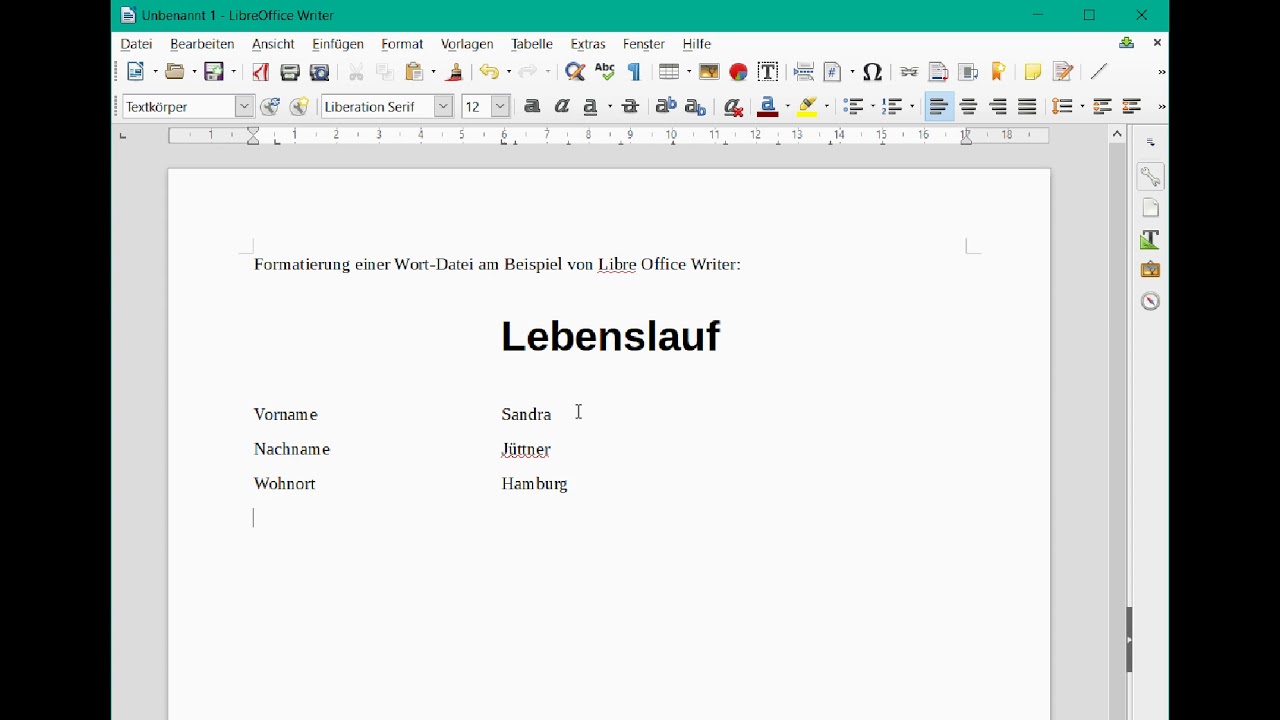Image resolution: width=1280 pixels, height=720 pixels.
Task: Click the Print icon
Action: click(x=290, y=72)
